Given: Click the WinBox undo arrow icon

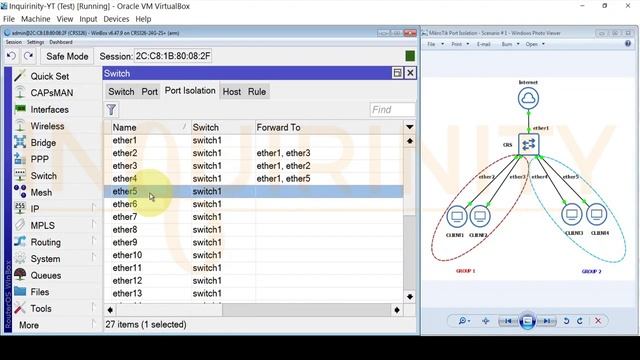Looking at the screenshot, I should 11,56.
